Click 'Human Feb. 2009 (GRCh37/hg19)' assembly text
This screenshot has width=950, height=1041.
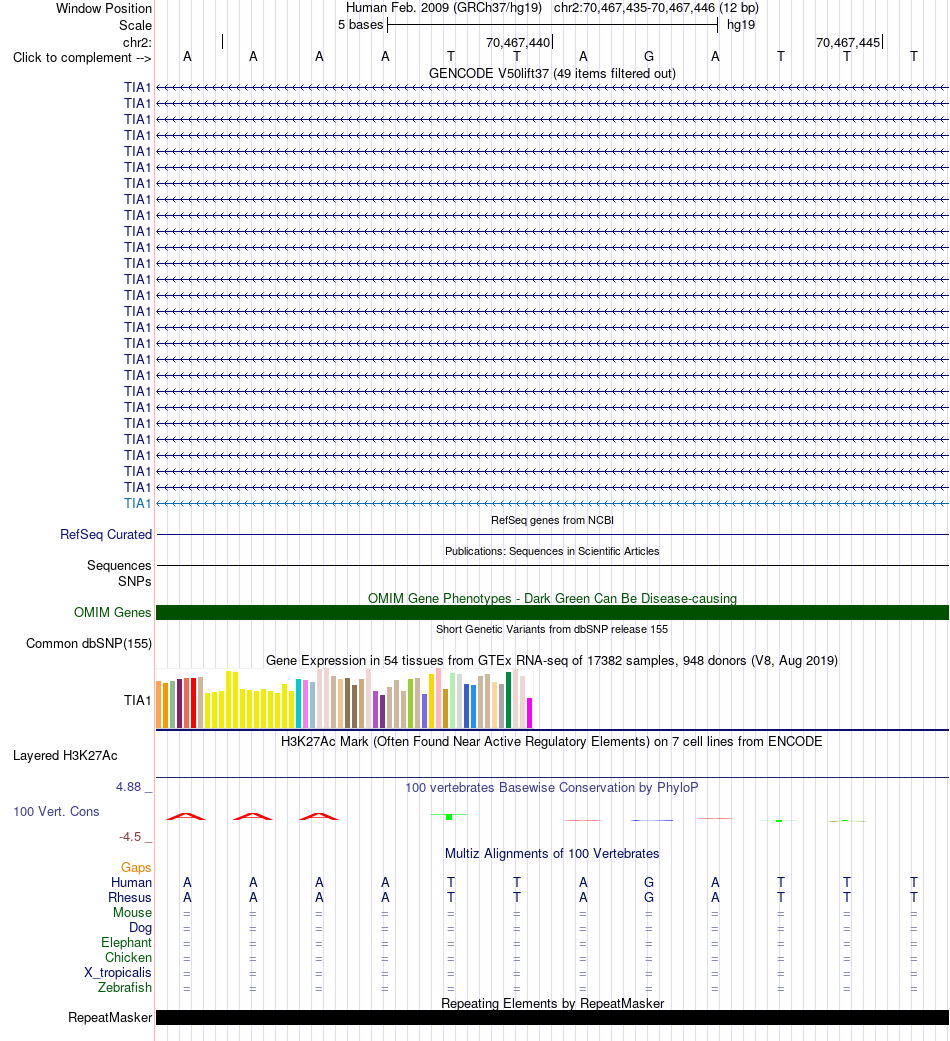point(443,8)
